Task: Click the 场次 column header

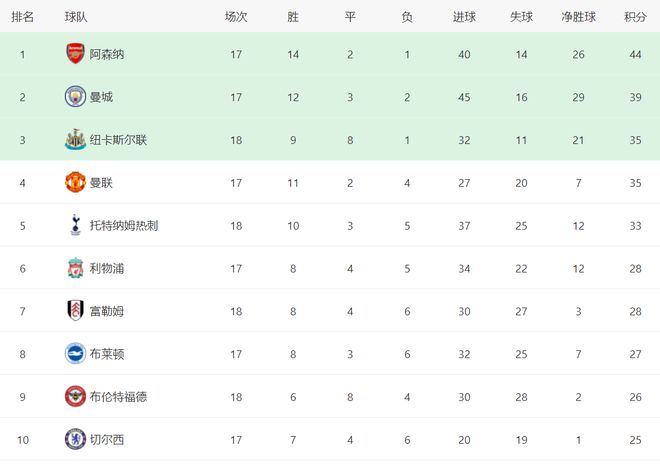Action: 236,17
